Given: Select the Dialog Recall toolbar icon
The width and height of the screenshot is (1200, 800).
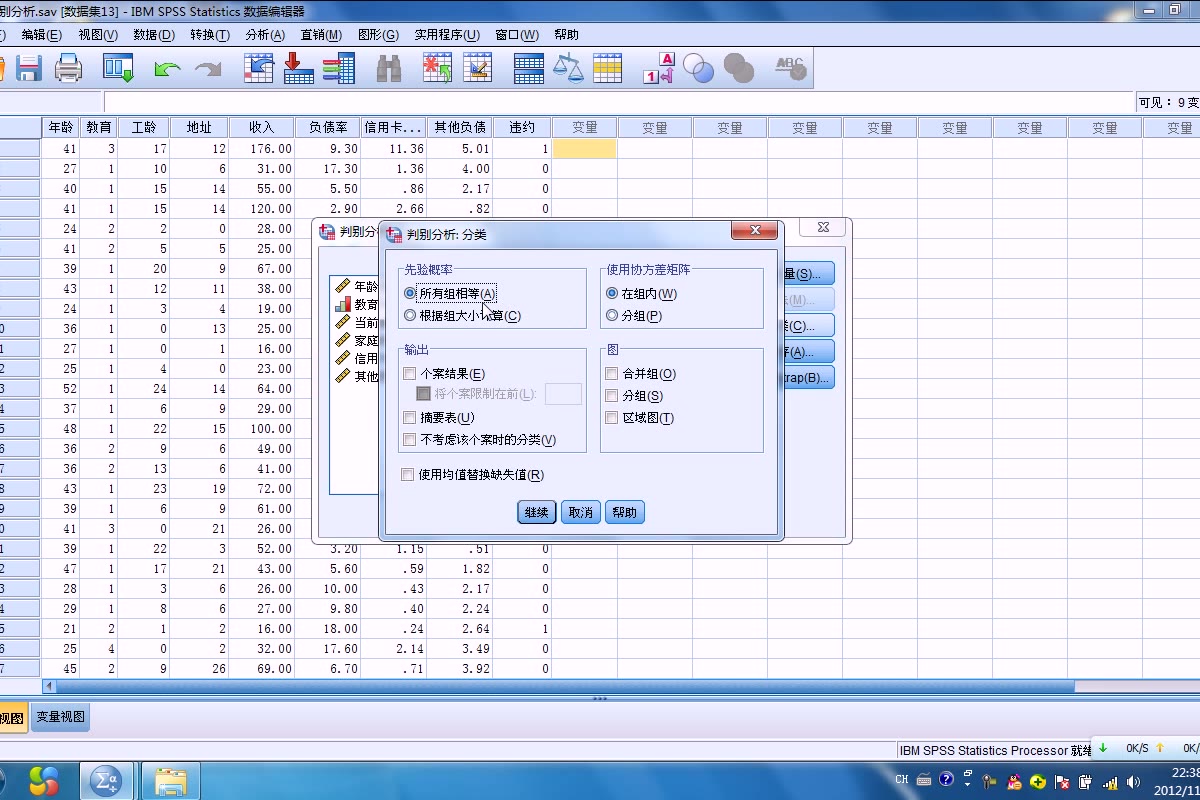Looking at the screenshot, I should tap(120, 68).
